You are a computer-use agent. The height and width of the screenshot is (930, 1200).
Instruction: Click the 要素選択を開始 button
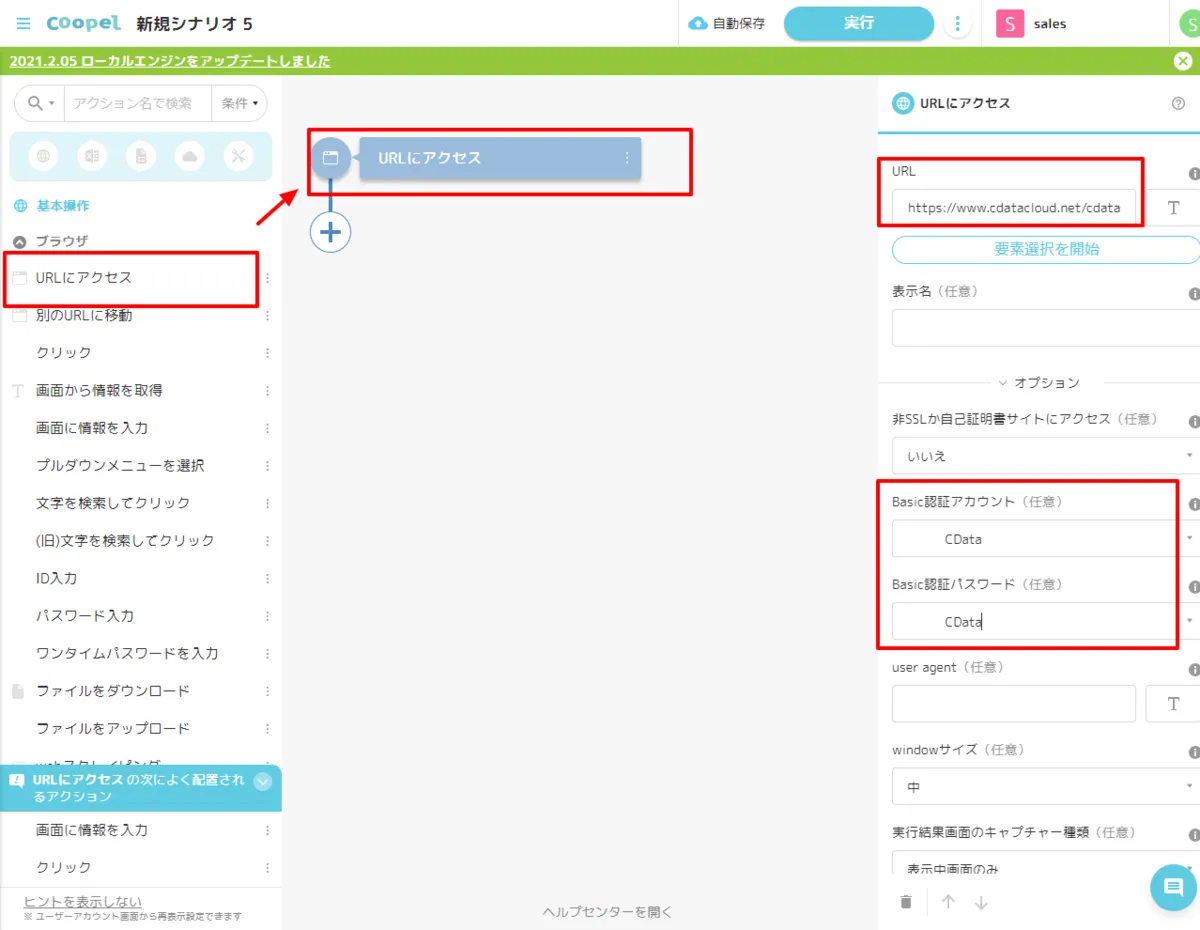[x=1045, y=249]
